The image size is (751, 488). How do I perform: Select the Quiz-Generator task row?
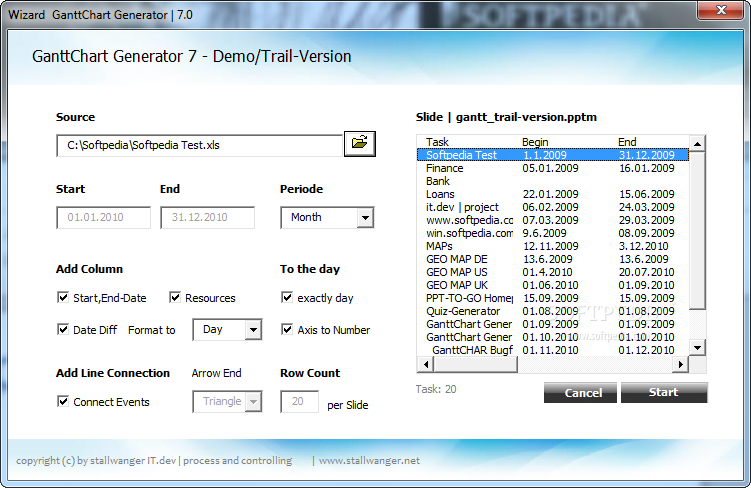coord(553,311)
